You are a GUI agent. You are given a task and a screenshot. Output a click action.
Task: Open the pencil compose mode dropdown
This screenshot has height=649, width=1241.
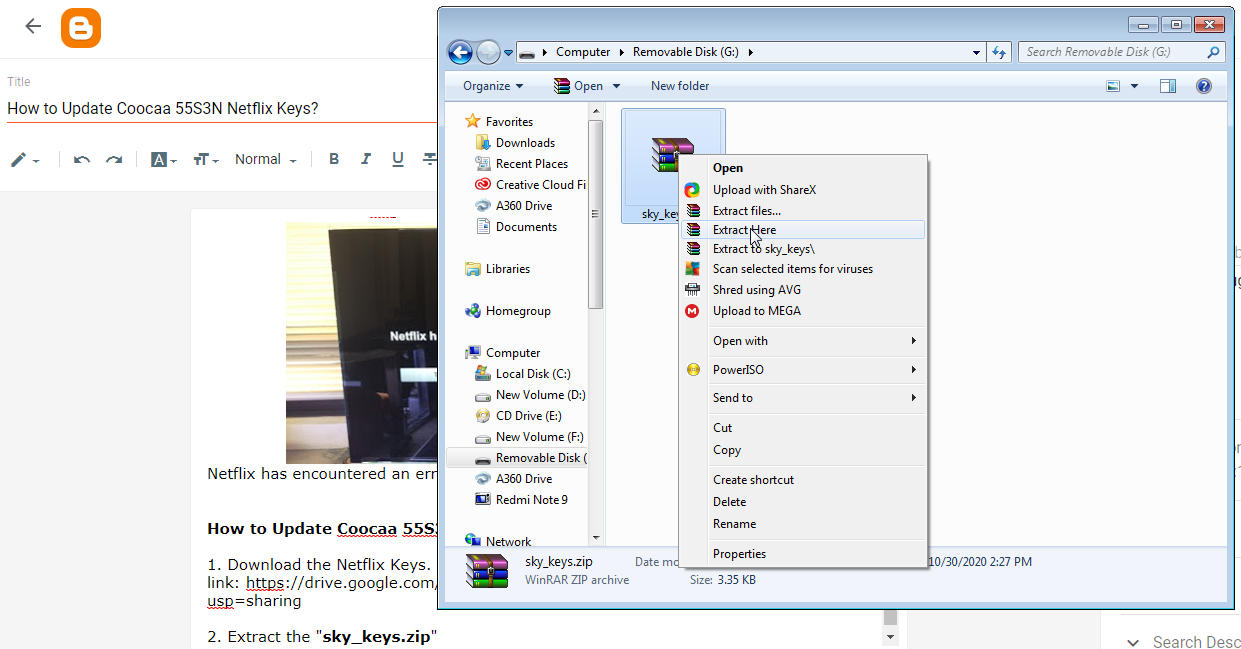[25, 160]
